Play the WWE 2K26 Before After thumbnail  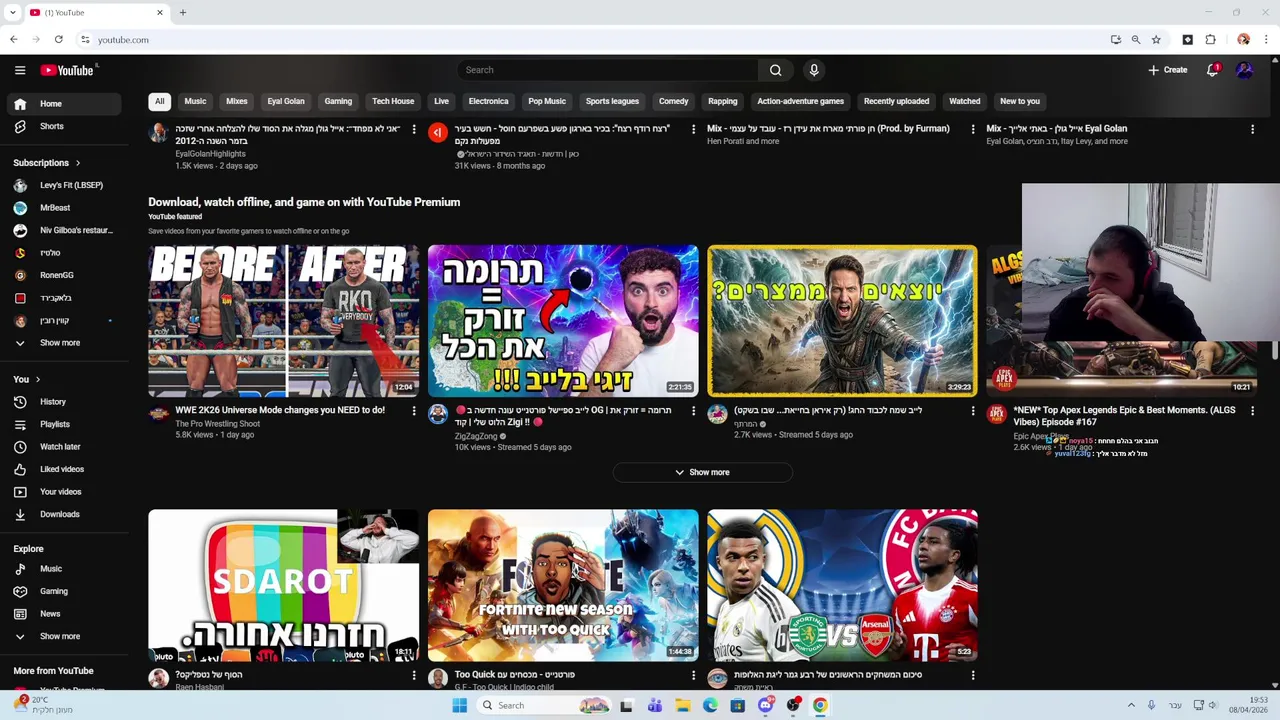pos(284,321)
